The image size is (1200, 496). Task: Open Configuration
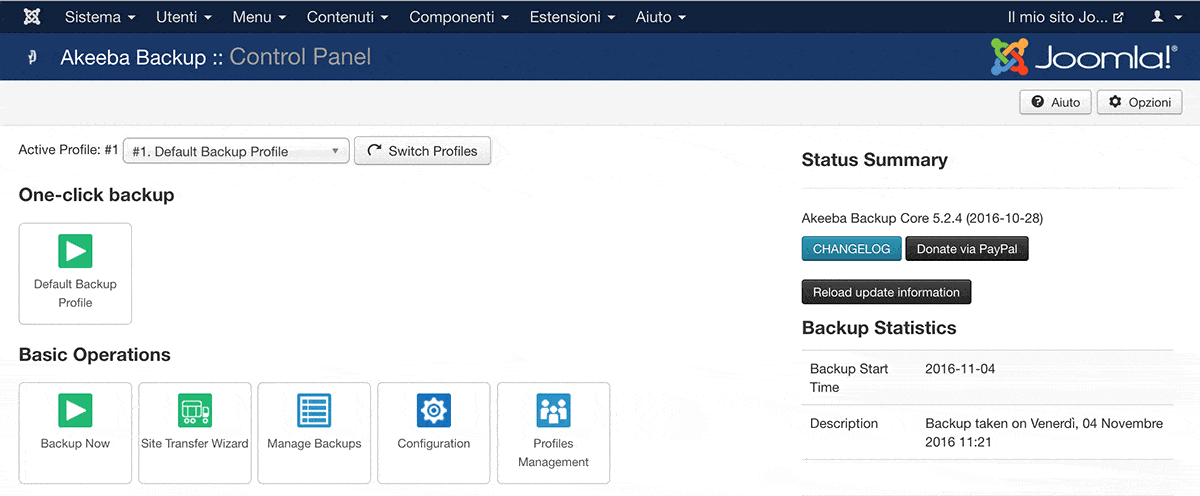point(434,433)
